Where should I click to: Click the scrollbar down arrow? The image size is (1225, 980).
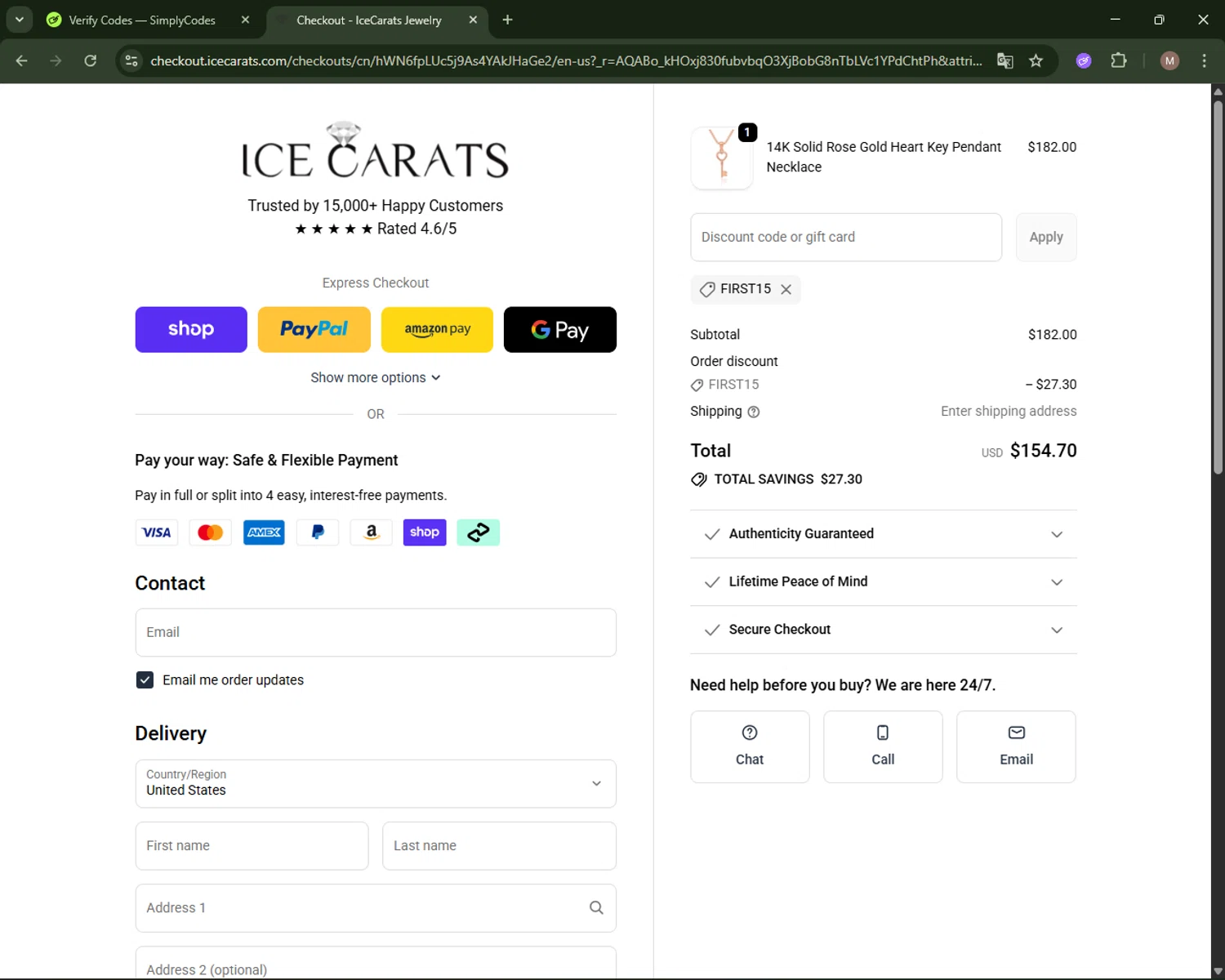coord(1218,971)
